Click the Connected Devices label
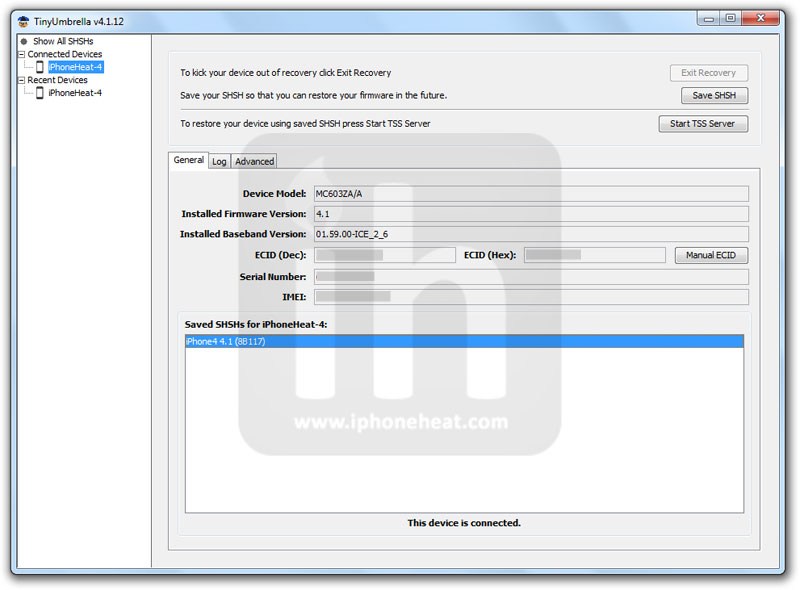The height and width of the screenshot is (590, 800). click(65, 54)
